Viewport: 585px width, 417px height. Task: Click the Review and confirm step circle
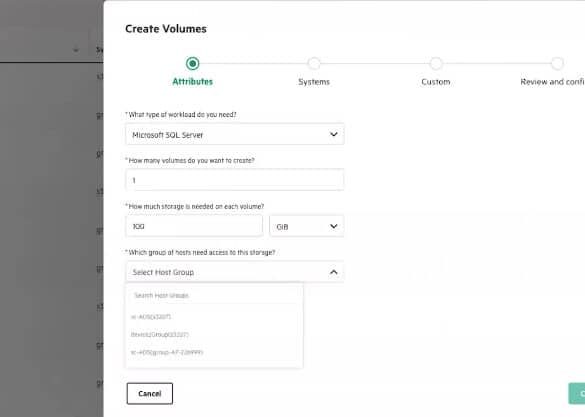557,64
